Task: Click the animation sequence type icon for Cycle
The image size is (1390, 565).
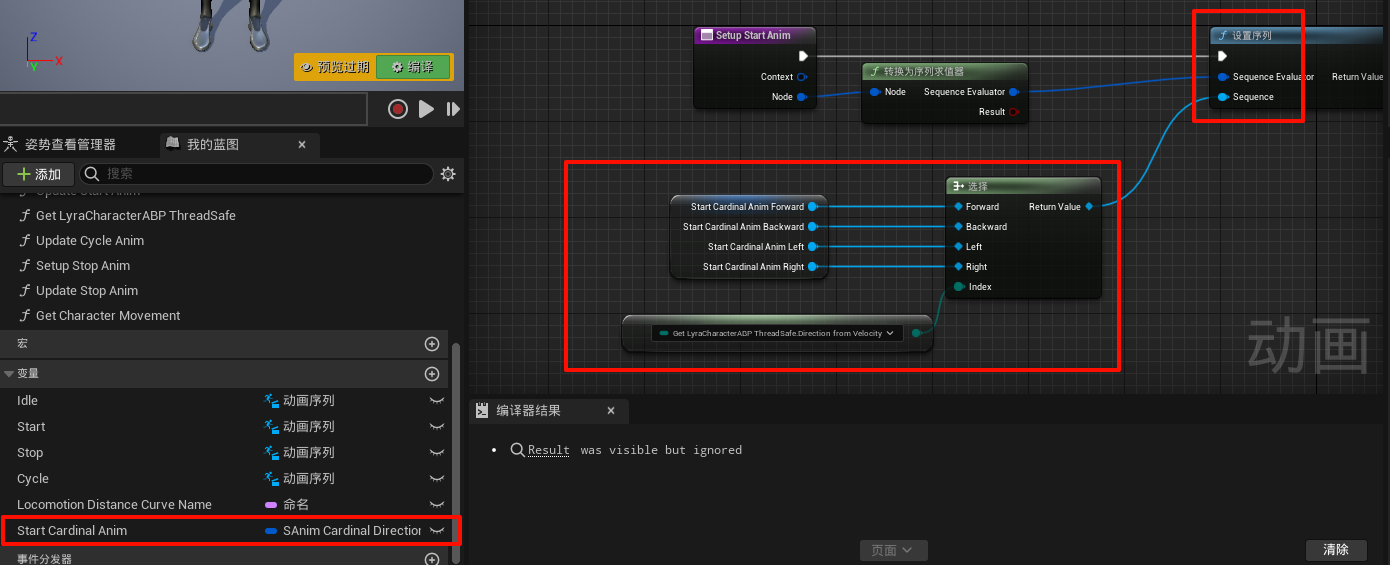Action: pyautogui.click(x=271, y=479)
